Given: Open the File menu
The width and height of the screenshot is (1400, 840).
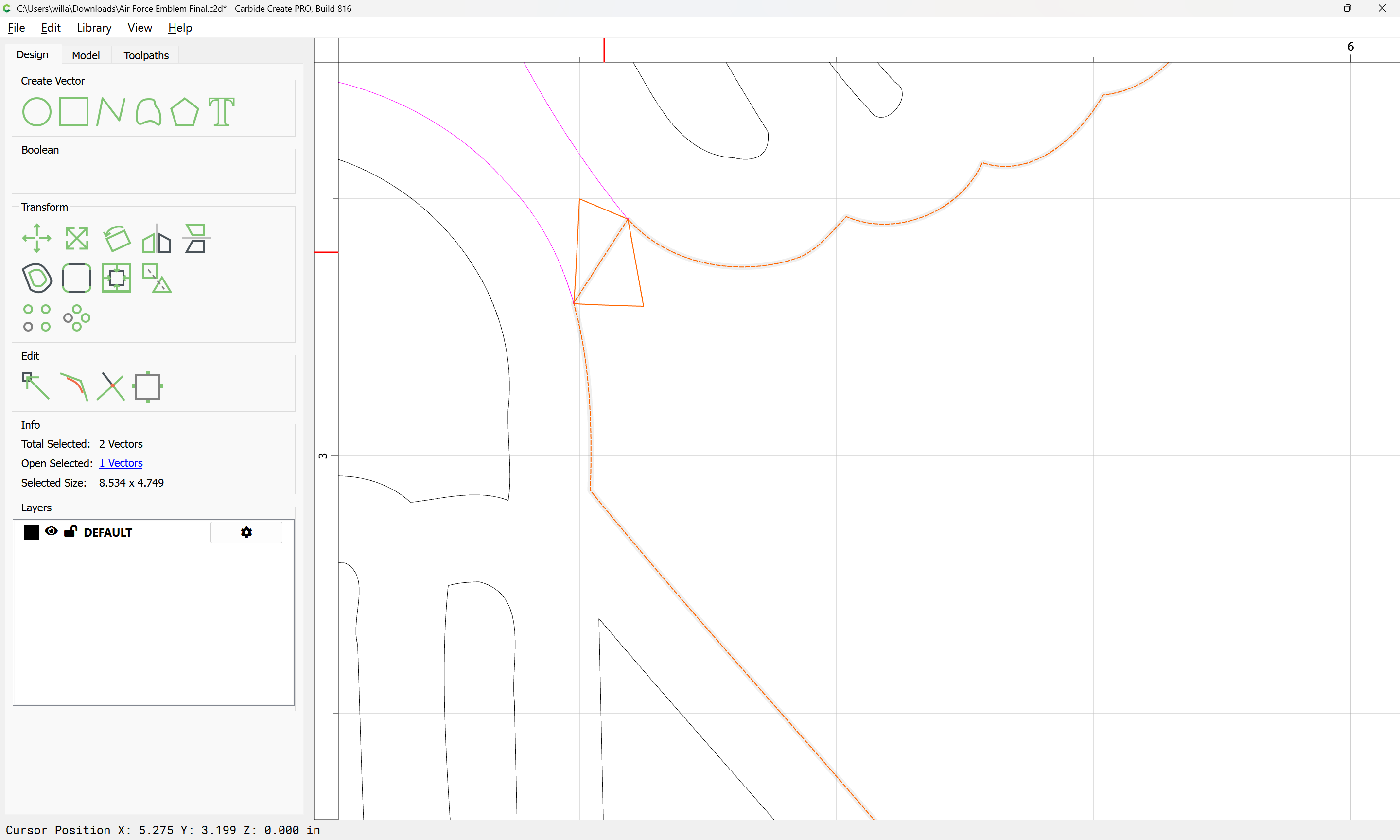Looking at the screenshot, I should [x=16, y=28].
